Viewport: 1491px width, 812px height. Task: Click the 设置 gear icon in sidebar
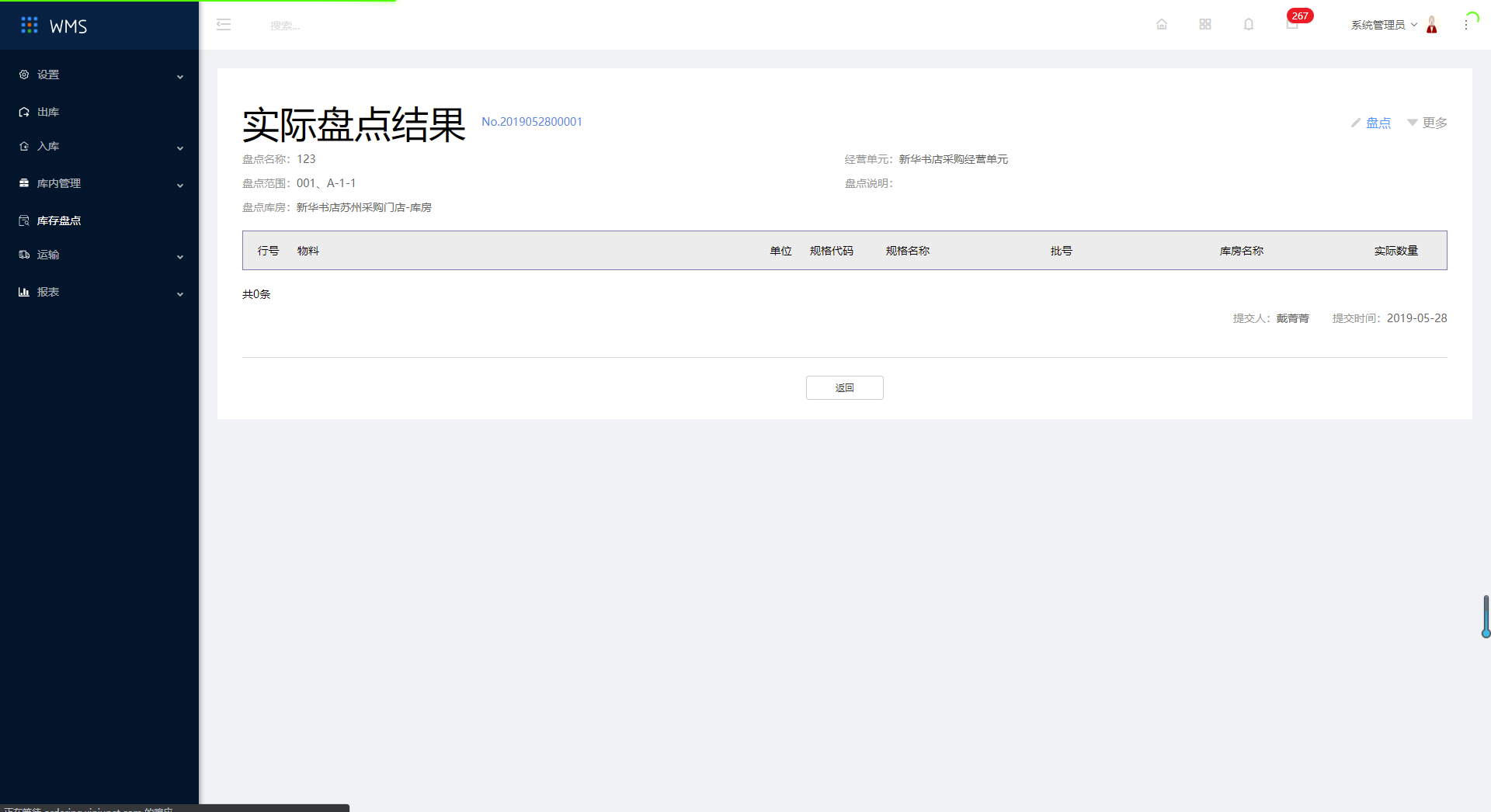click(x=24, y=75)
